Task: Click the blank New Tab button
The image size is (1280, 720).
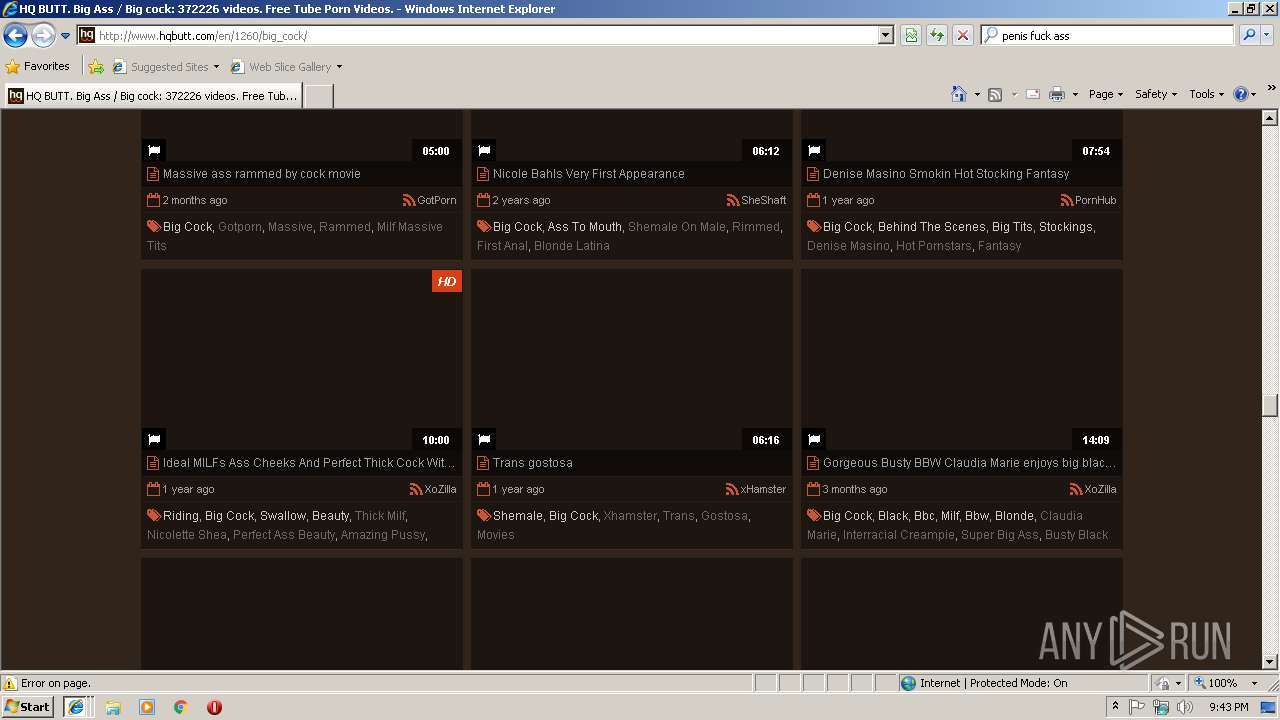Action: point(318,96)
